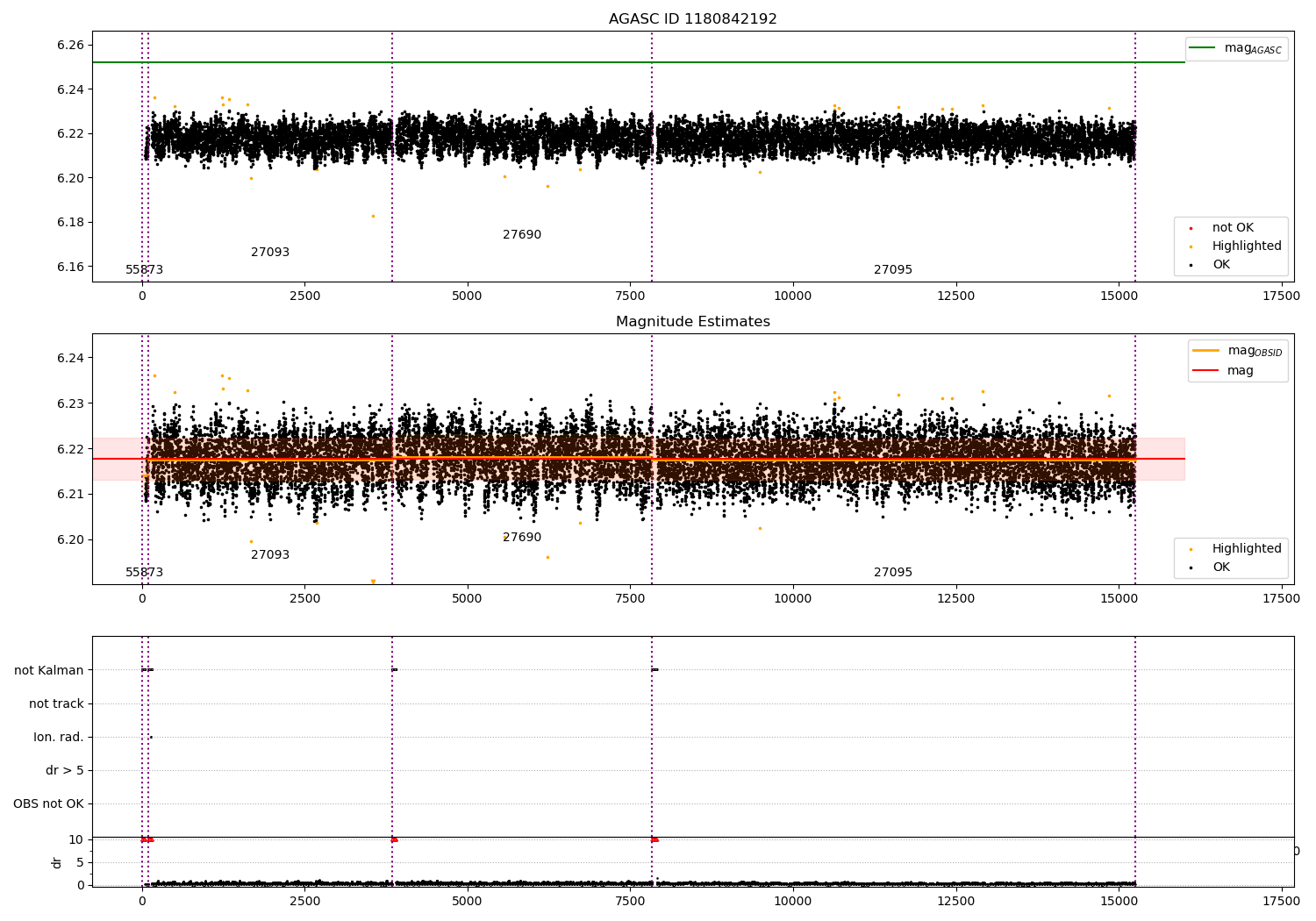Select the mag AGASC legend entry
Image resolution: width=1316 pixels, height=921 pixels.
click(x=1236, y=48)
